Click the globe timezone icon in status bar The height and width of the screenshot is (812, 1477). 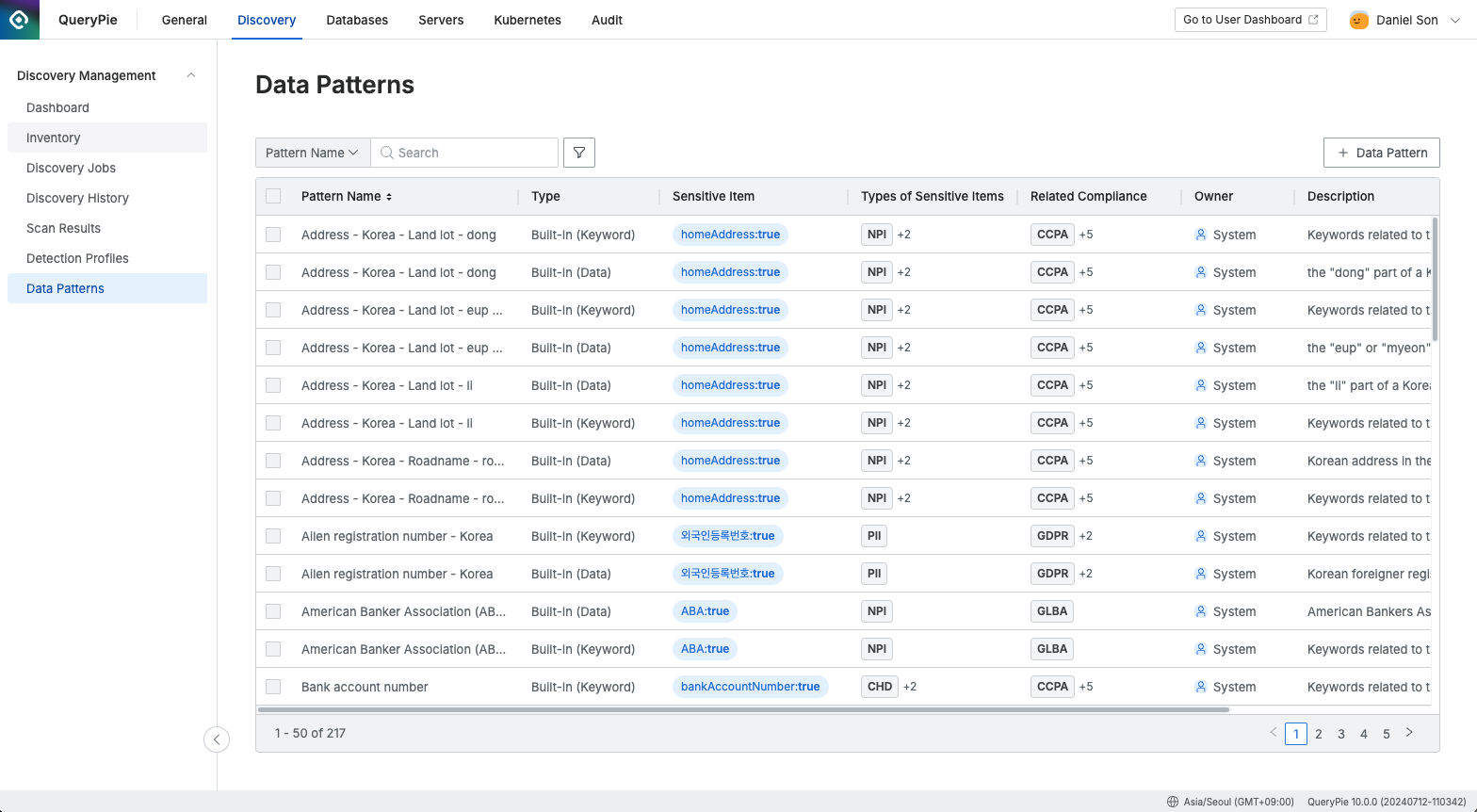click(1173, 802)
